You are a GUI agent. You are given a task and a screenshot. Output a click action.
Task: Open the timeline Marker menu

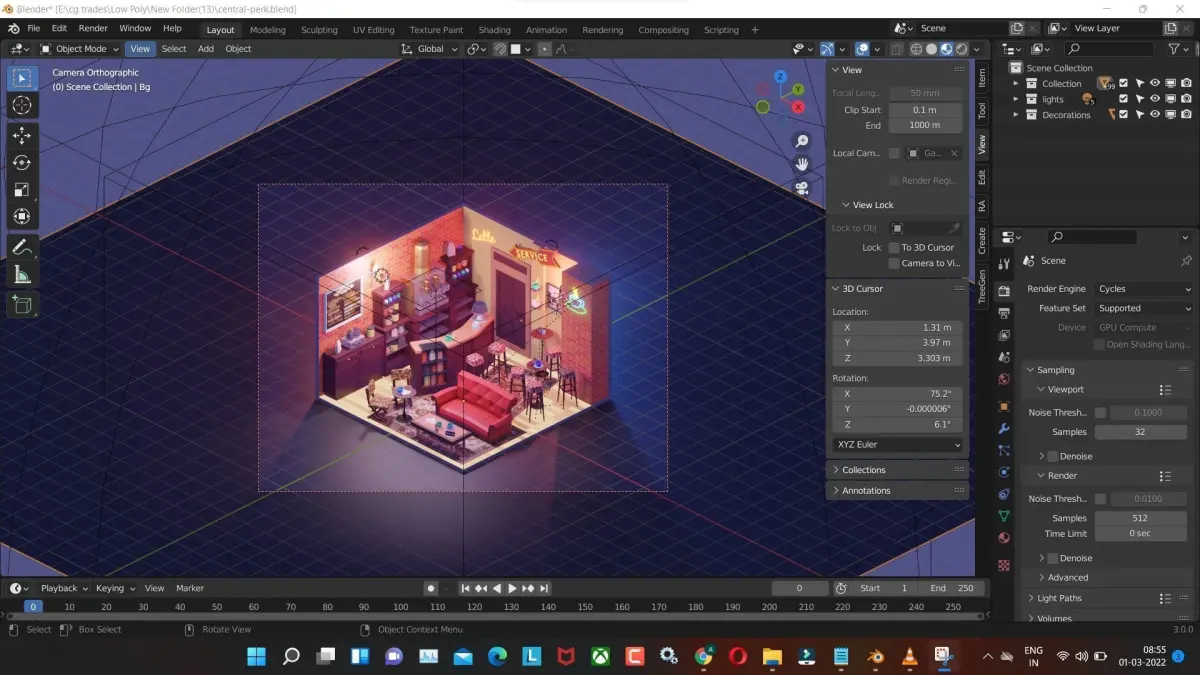[x=190, y=589]
